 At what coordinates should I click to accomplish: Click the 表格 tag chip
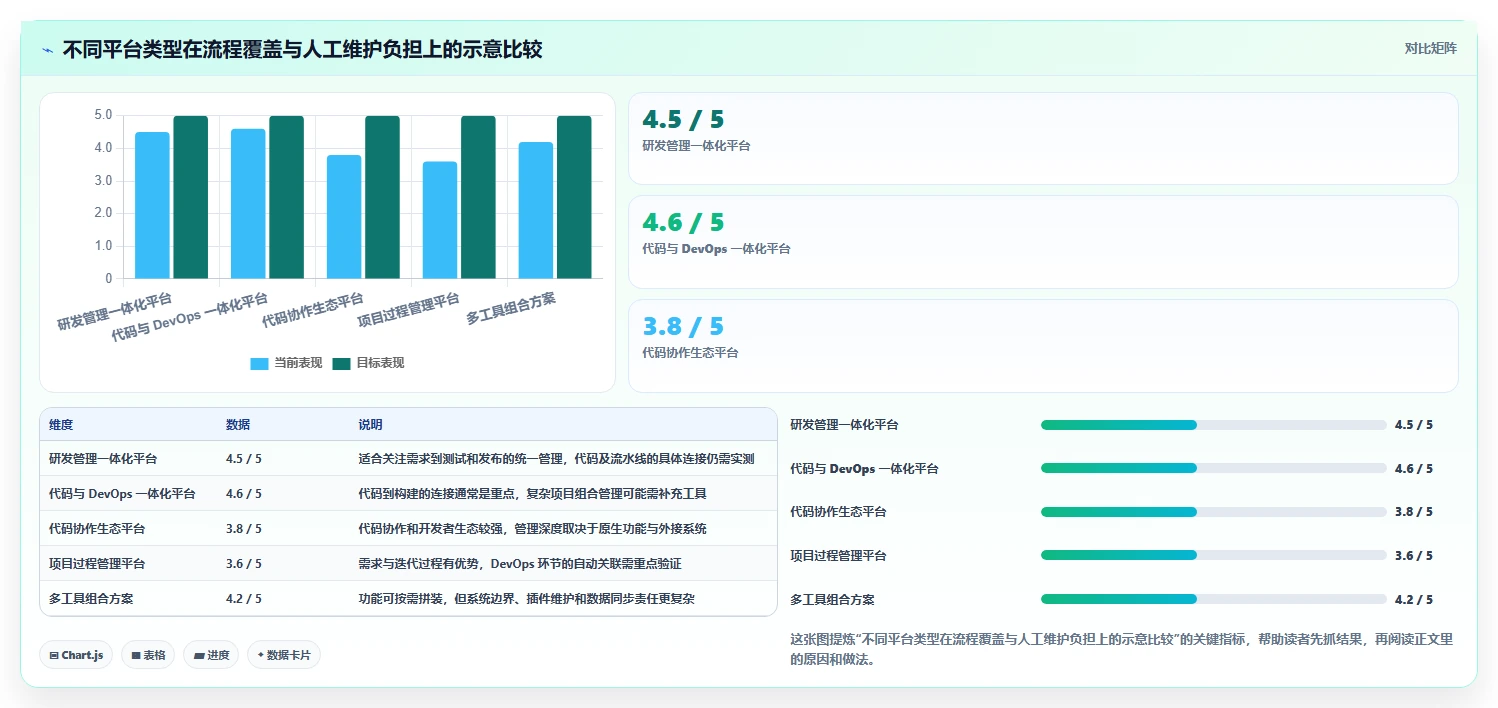click(148, 655)
